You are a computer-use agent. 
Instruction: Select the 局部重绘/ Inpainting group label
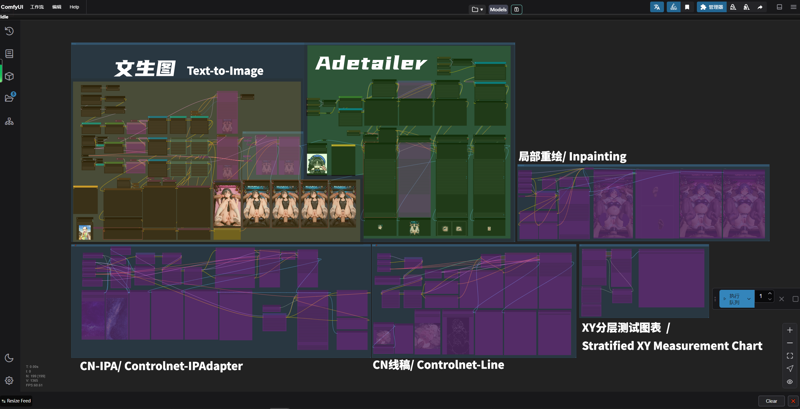572,157
